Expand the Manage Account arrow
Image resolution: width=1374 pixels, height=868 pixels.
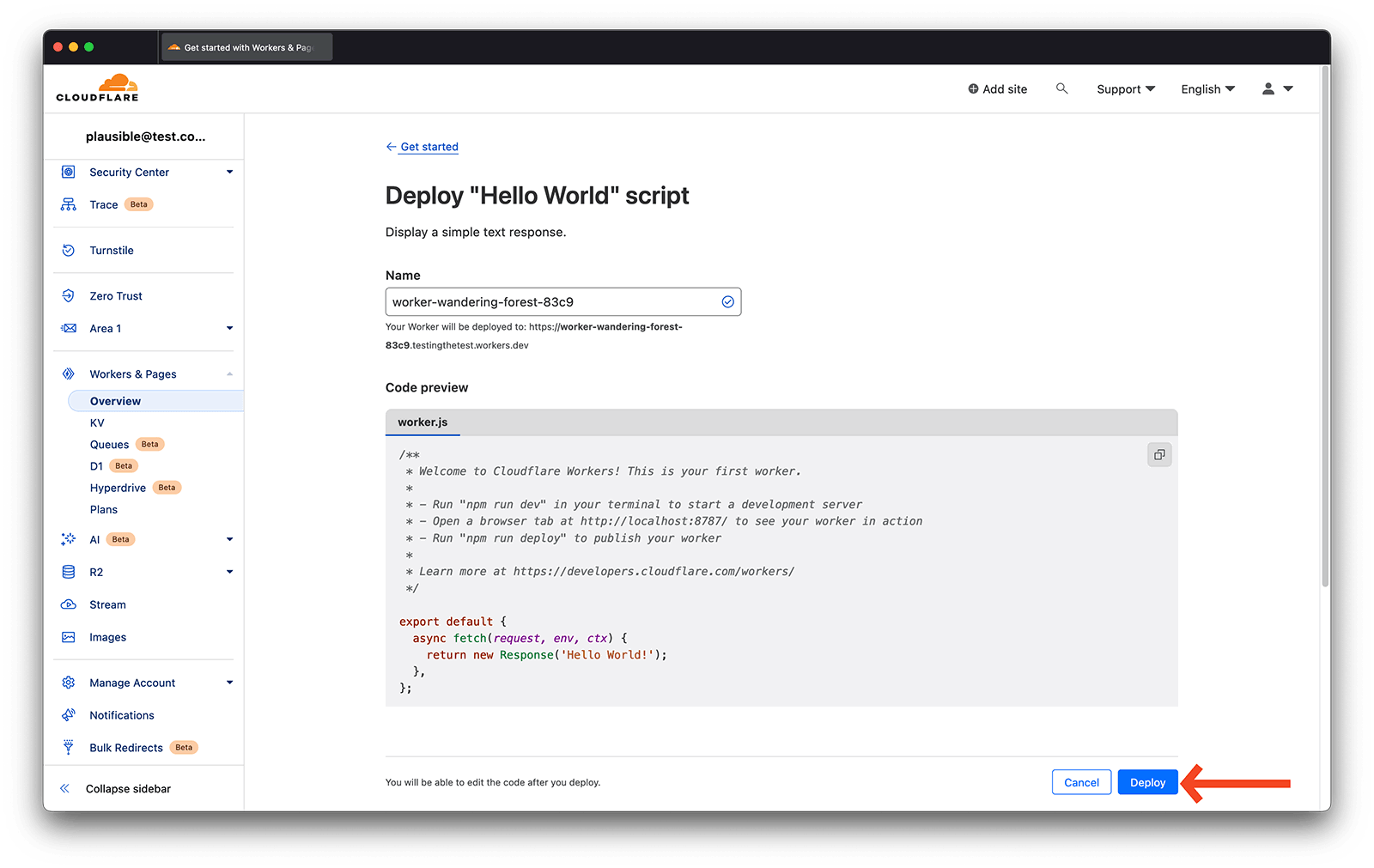tap(229, 683)
